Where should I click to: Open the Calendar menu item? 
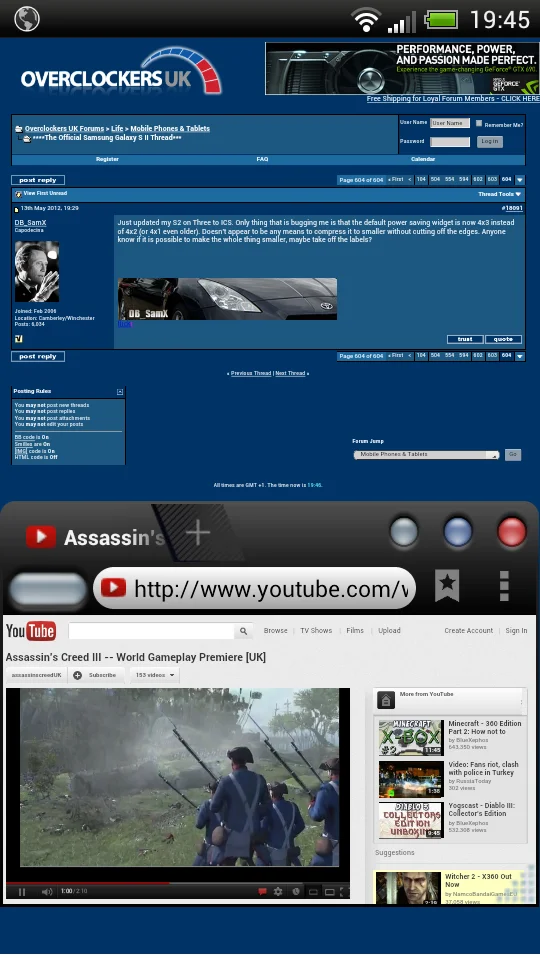pyautogui.click(x=422, y=159)
